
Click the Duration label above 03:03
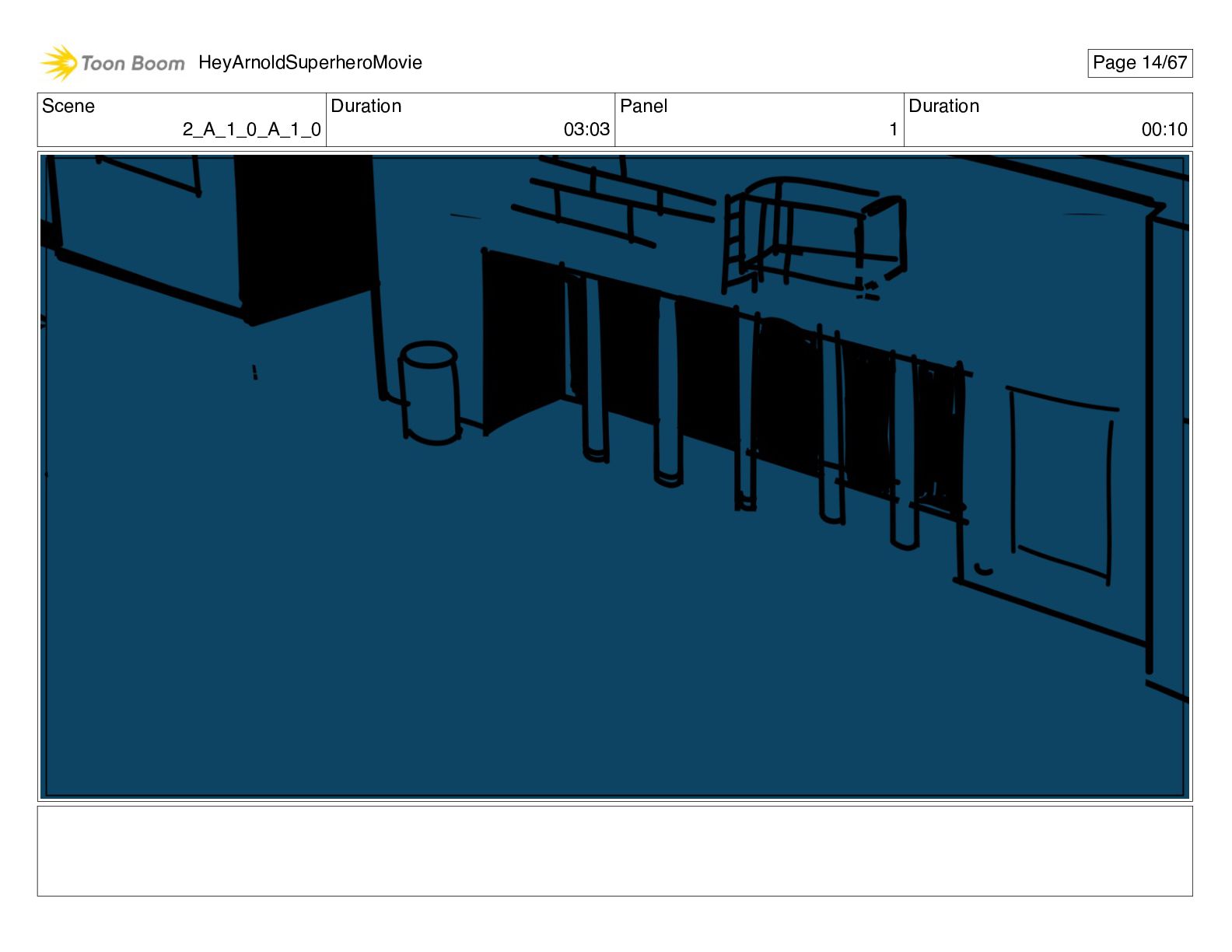click(366, 106)
